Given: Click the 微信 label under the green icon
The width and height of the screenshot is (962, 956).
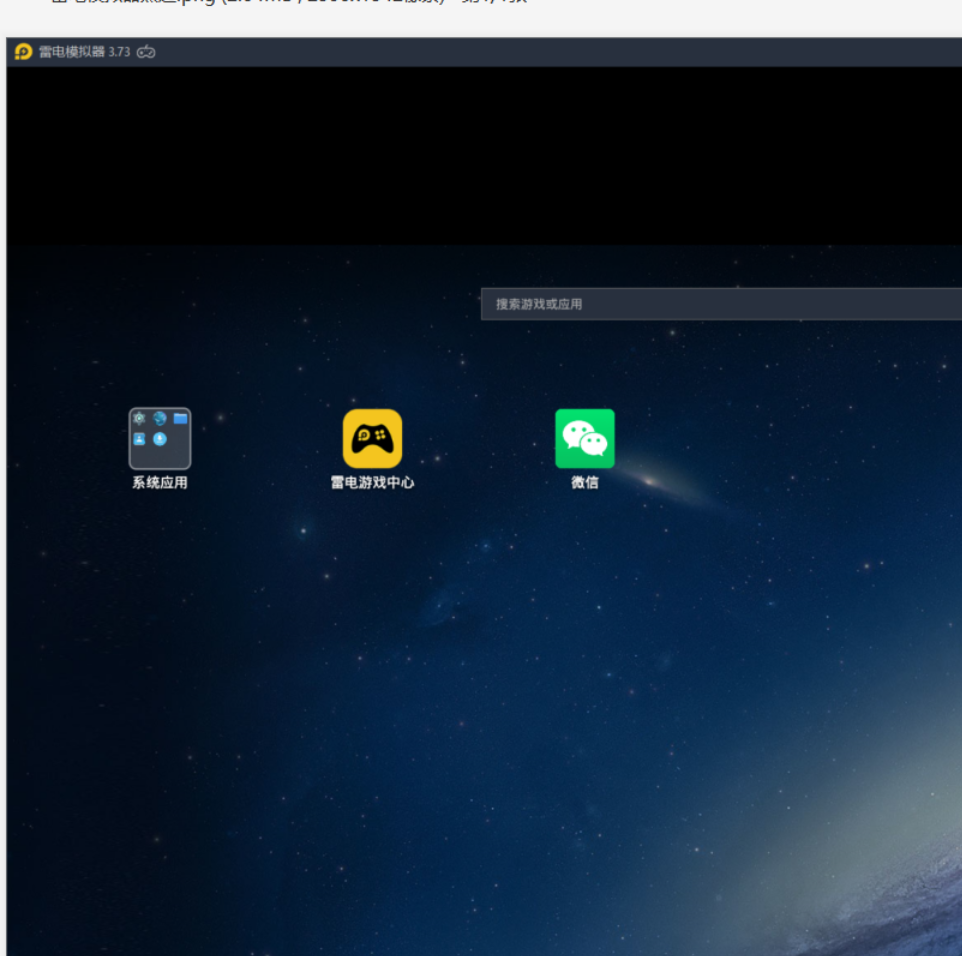Looking at the screenshot, I should coord(585,483).
